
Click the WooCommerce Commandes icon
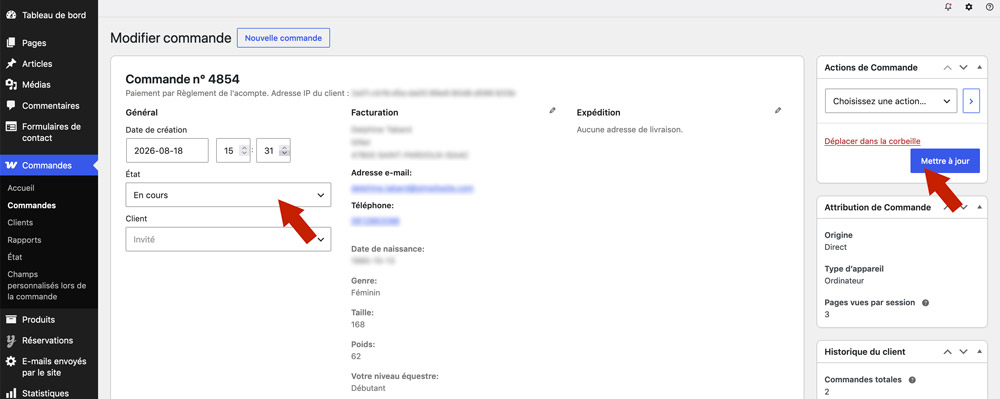click(x=10, y=165)
